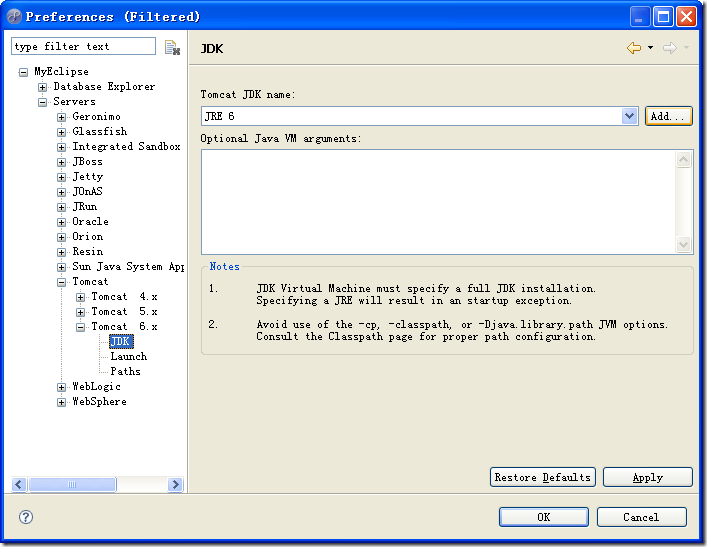Viewport: 707px width, 547px height.
Task: Expand the JOnAS server node
Action: click(61, 192)
